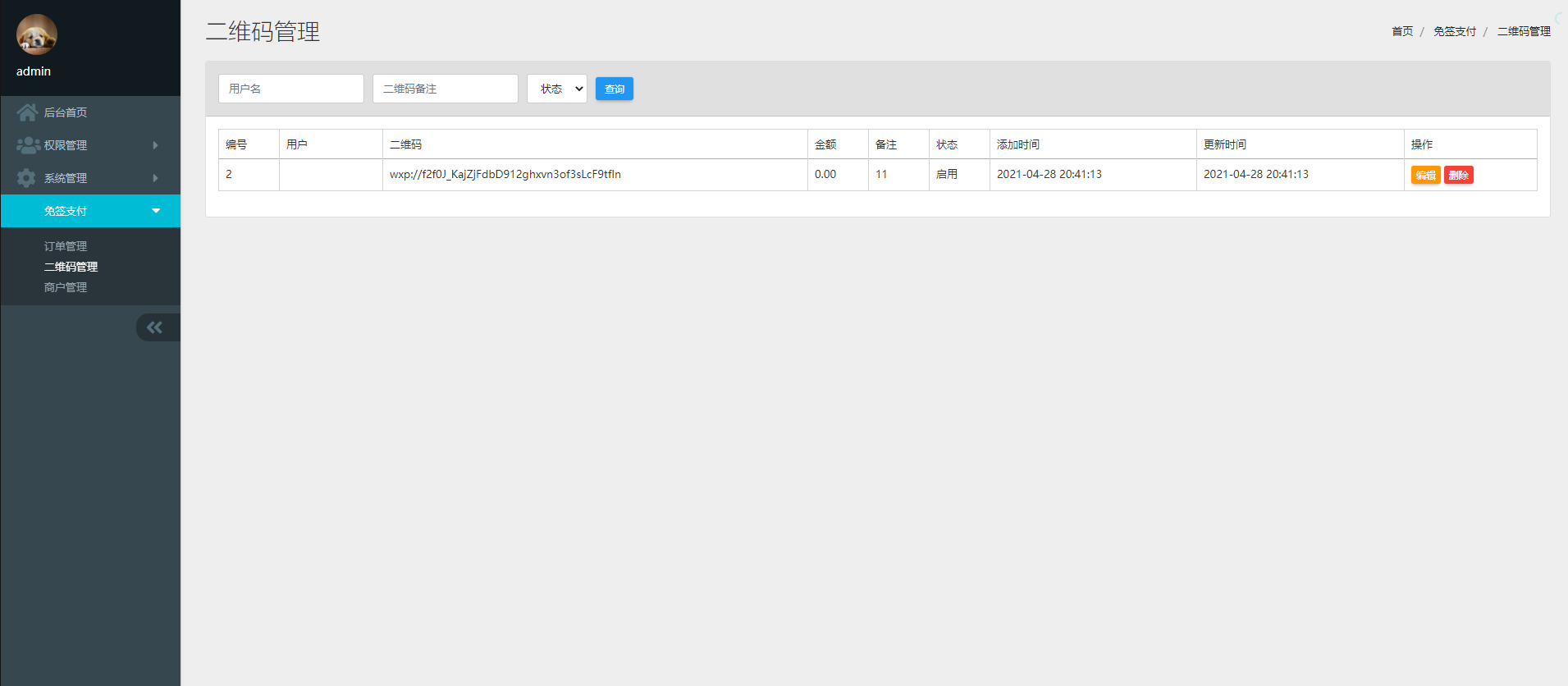
Task: Expand the 系统管理 submenu arrow
Action: [x=155, y=178]
